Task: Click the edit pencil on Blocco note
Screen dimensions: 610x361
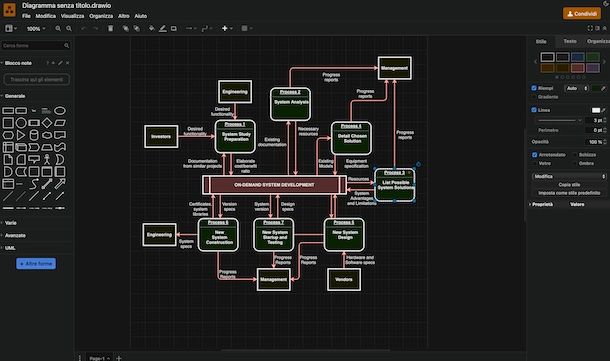Action: [x=60, y=63]
